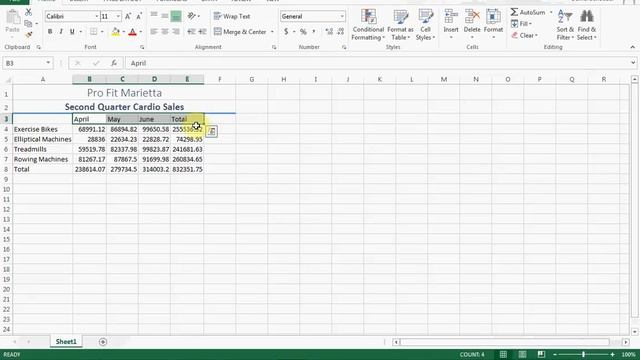Select the Sheet1 tab
The width and height of the screenshot is (640, 360).
[66, 342]
